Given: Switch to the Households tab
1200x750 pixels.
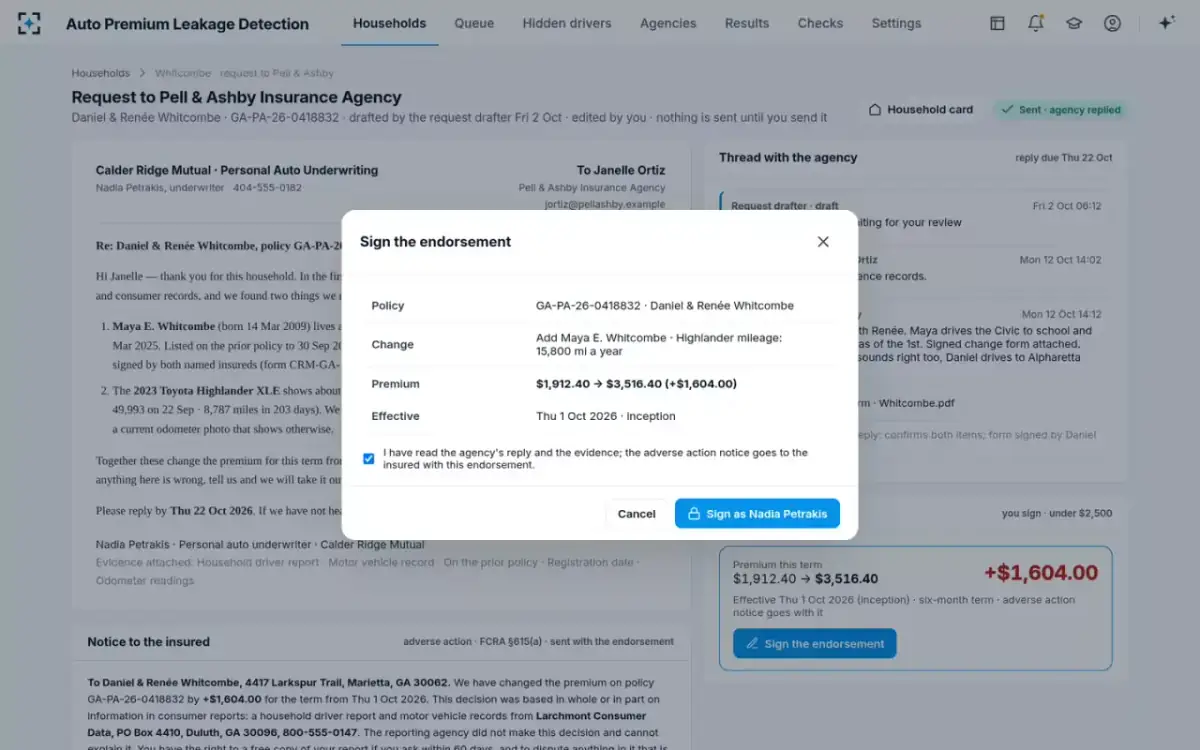Looking at the screenshot, I should [x=389, y=23].
